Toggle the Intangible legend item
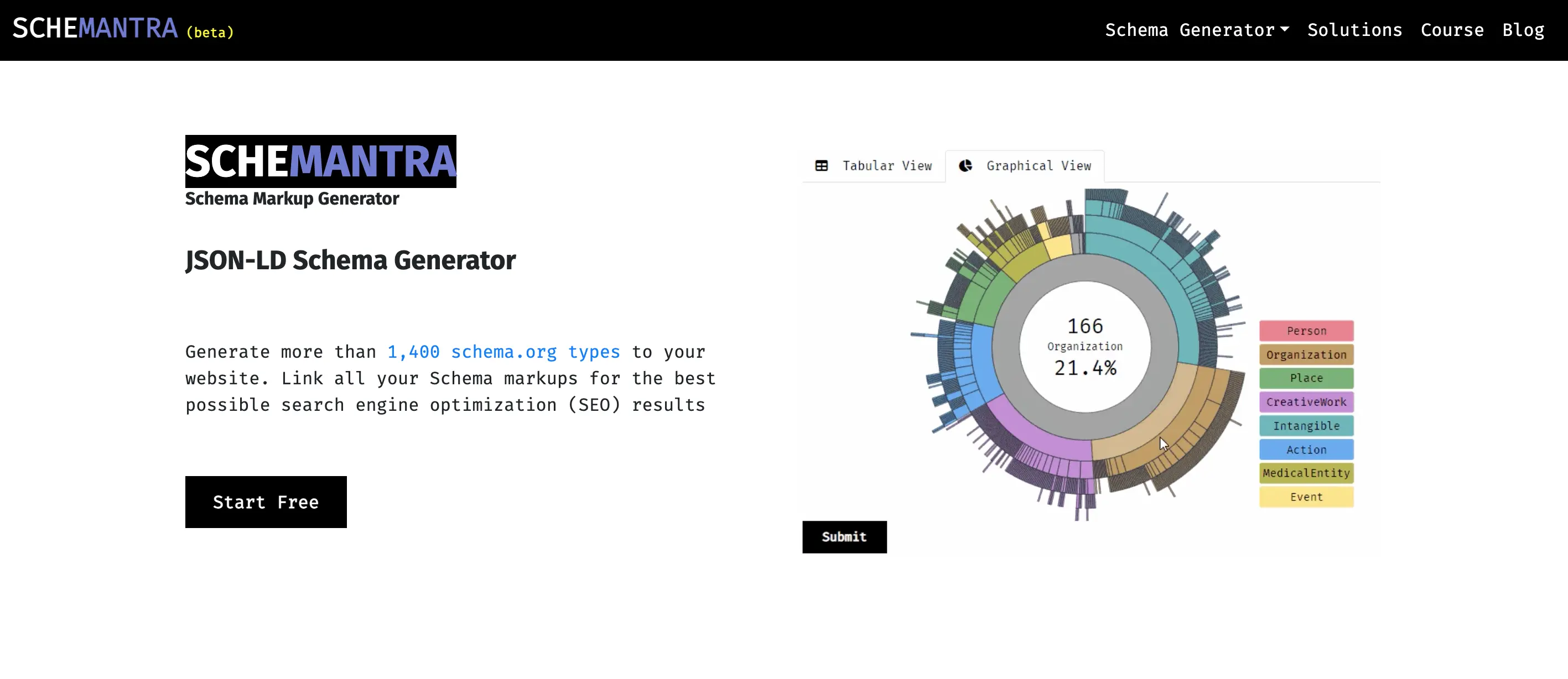The width and height of the screenshot is (1568, 679). [1306, 426]
